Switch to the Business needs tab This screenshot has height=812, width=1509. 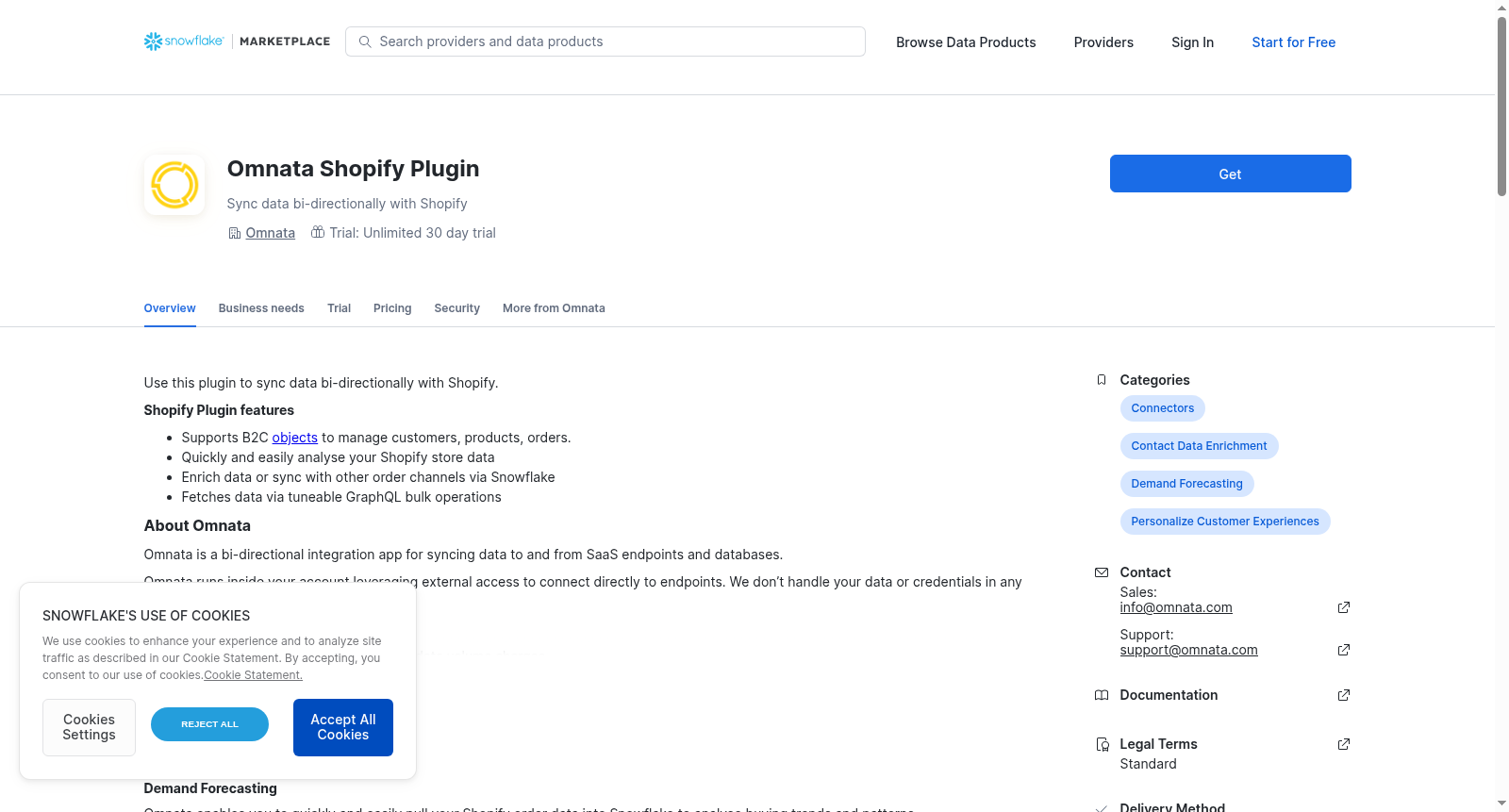[261, 308]
